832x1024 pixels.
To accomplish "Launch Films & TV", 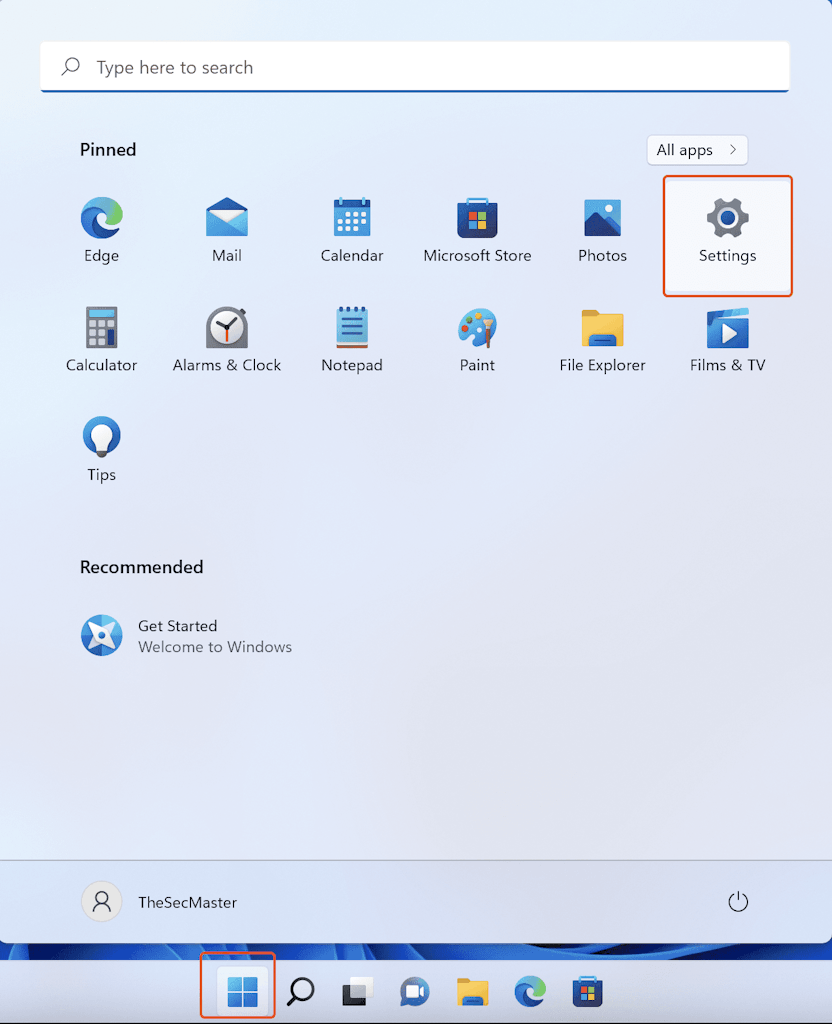I will (728, 340).
